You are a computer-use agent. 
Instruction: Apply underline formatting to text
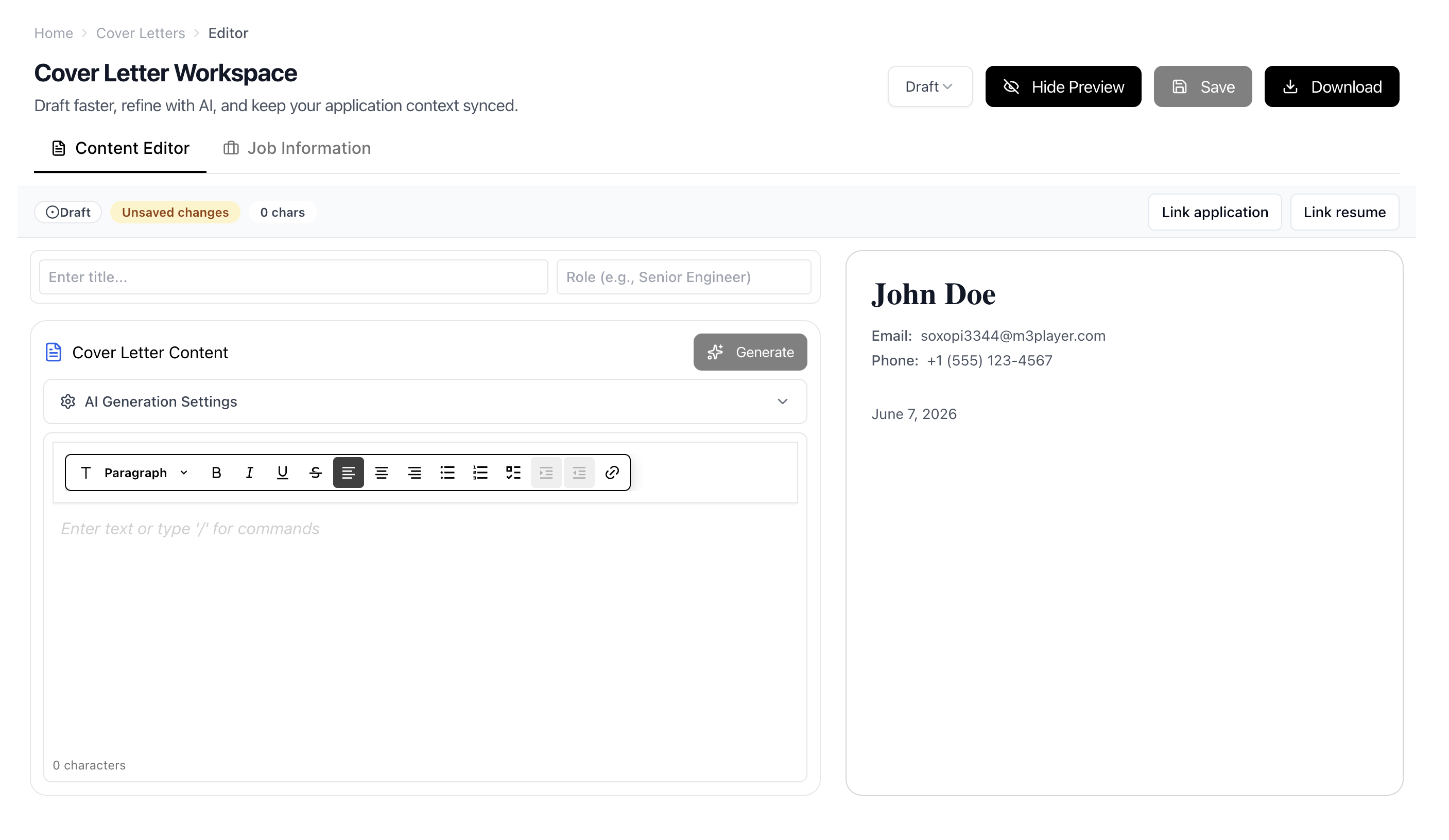[x=282, y=472]
